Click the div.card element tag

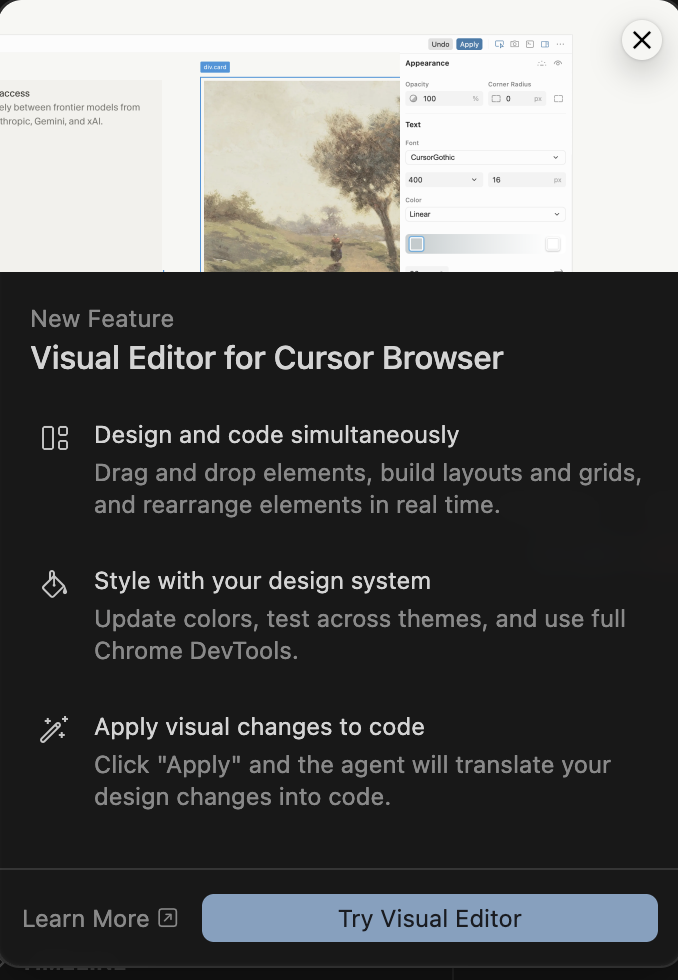pyautogui.click(x=215, y=67)
